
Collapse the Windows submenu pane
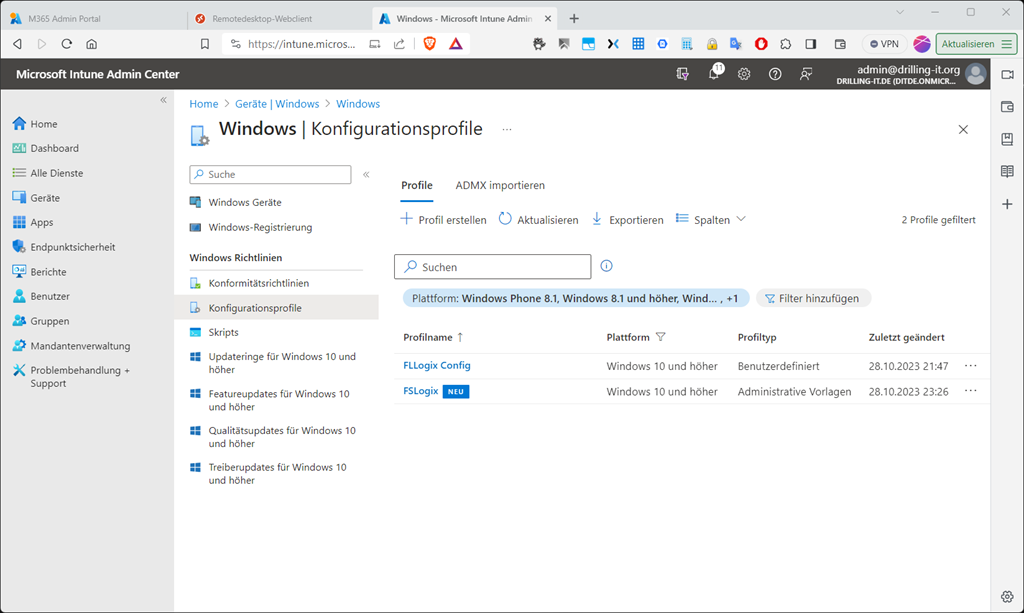(x=366, y=174)
